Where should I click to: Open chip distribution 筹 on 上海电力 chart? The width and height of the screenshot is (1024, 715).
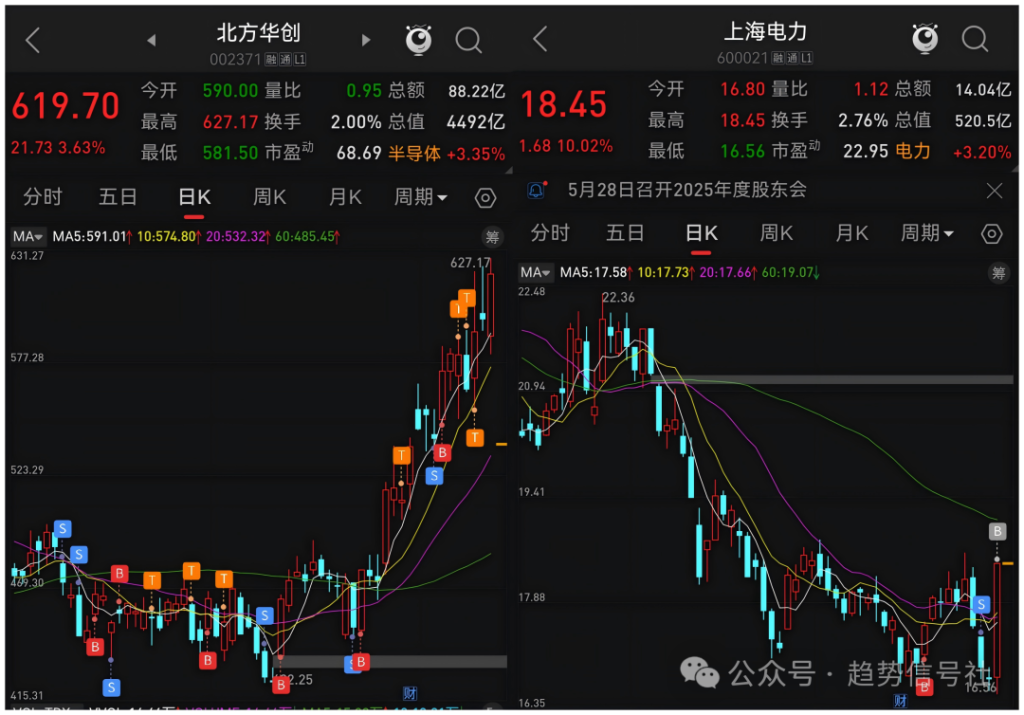(999, 273)
